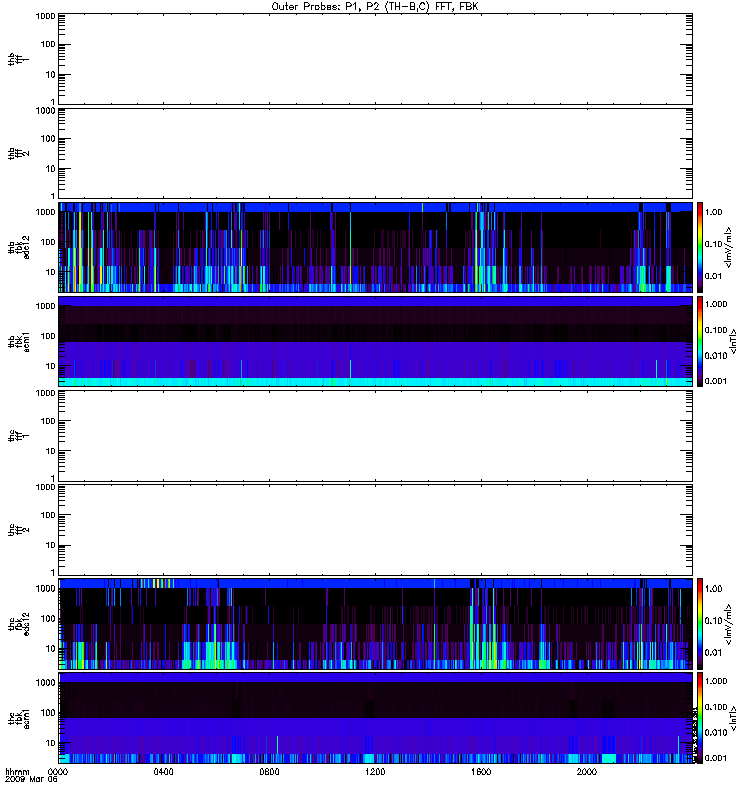The width and height of the screenshot is (750, 800).
Task: Click the 'thb fbk scm1' y-axis title
Action: coord(19,341)
